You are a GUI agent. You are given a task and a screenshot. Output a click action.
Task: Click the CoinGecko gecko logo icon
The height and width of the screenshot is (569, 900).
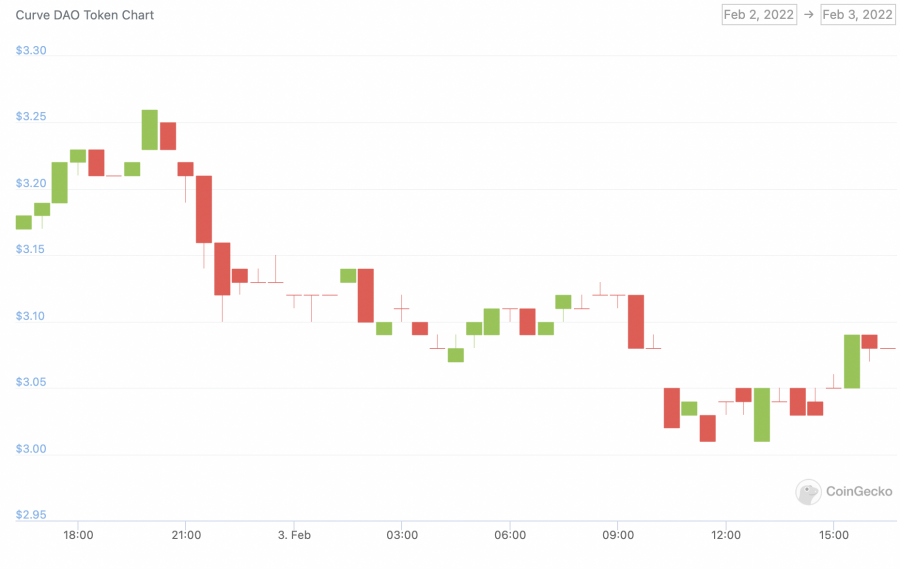point(808,491)
